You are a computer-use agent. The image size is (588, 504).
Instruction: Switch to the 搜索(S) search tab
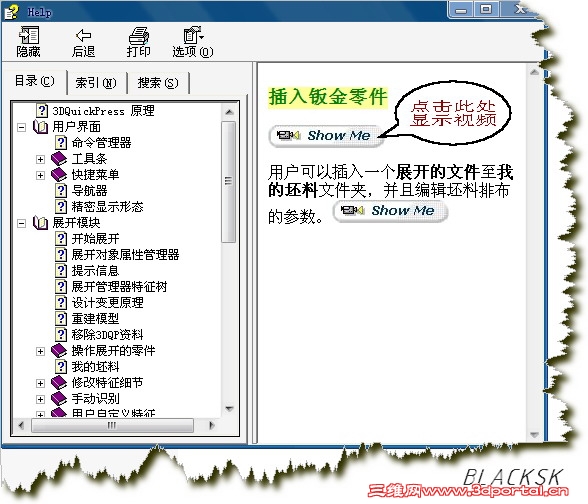click(158, 82)
